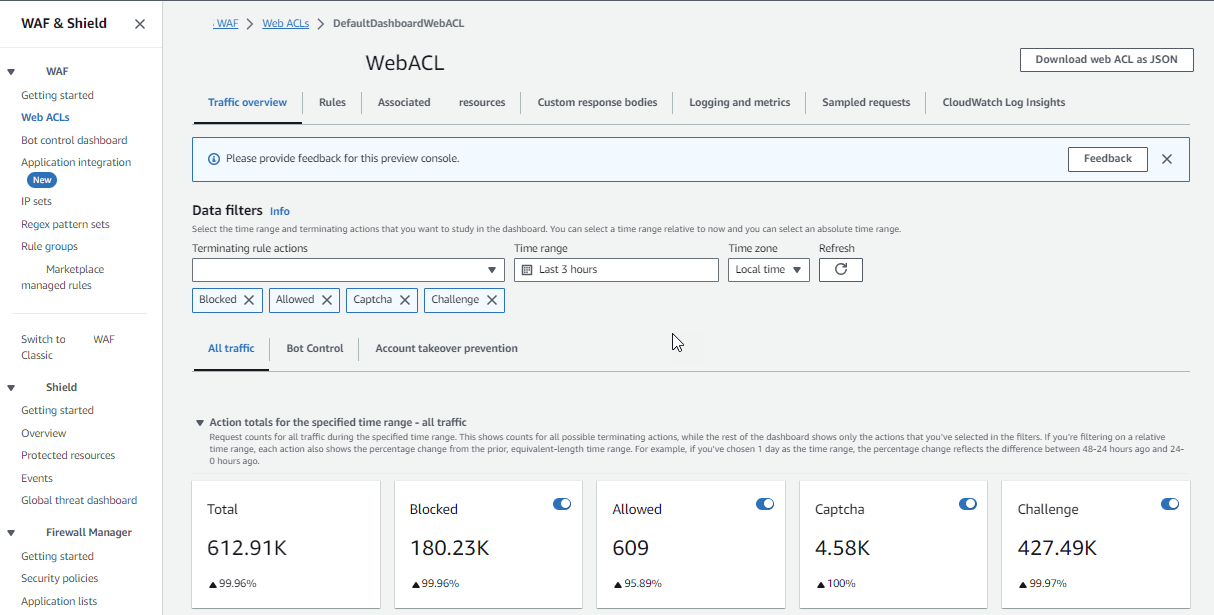Screen dimensions: 1214x615
Task: Switch to the Bot Control tab
Action: pyautogui.click(x=314, y=349)
